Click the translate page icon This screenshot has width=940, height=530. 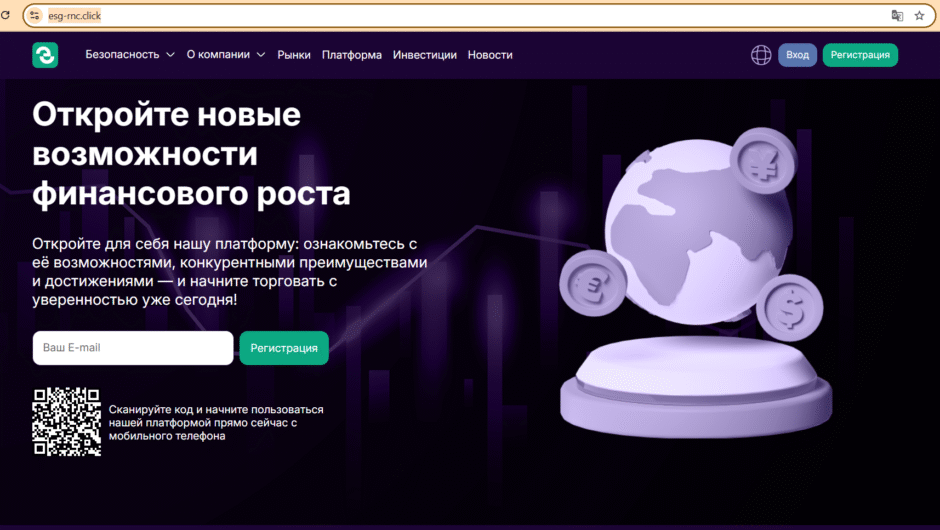[x=897, y=16]
